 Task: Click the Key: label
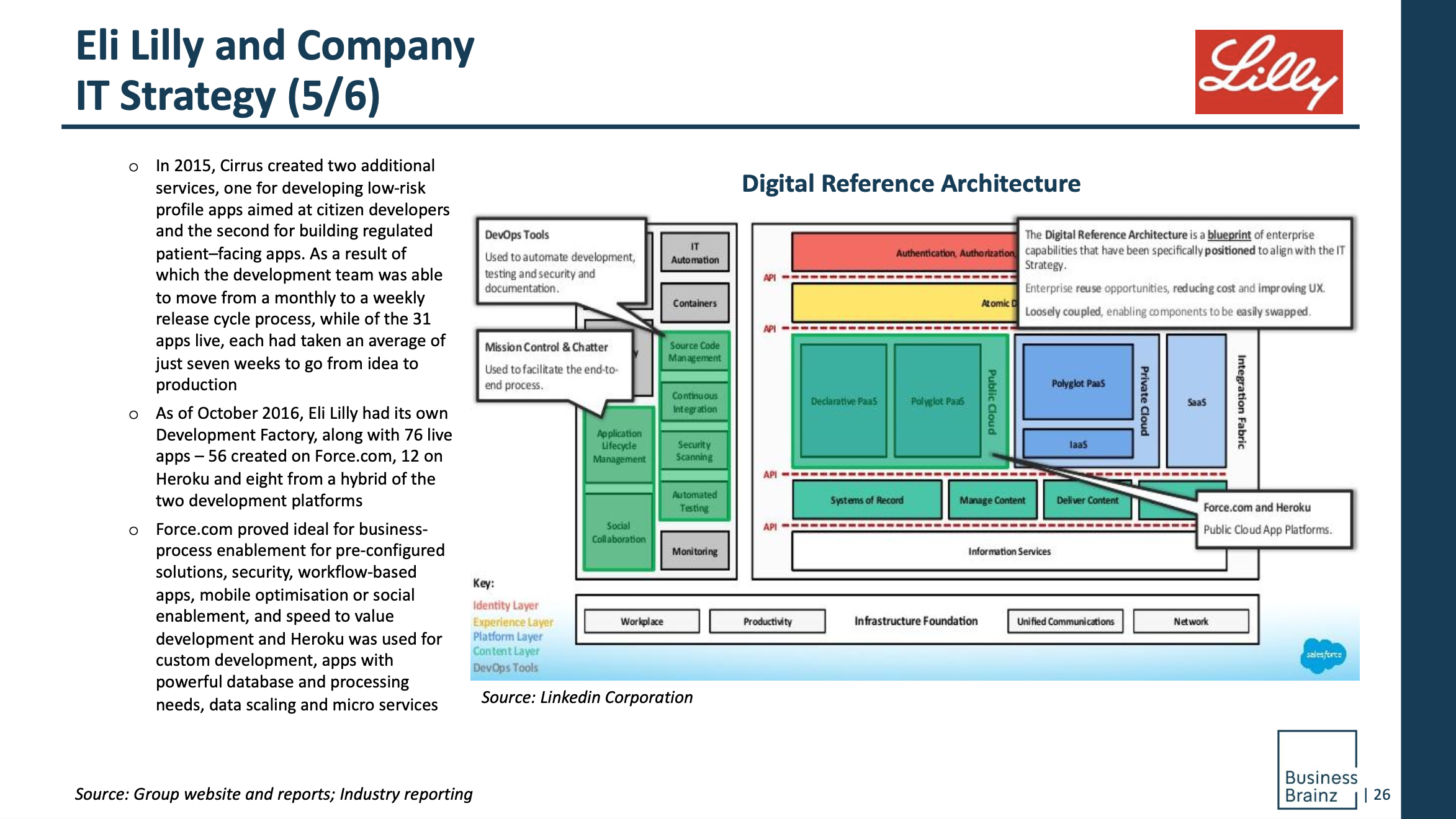point(483,583)
